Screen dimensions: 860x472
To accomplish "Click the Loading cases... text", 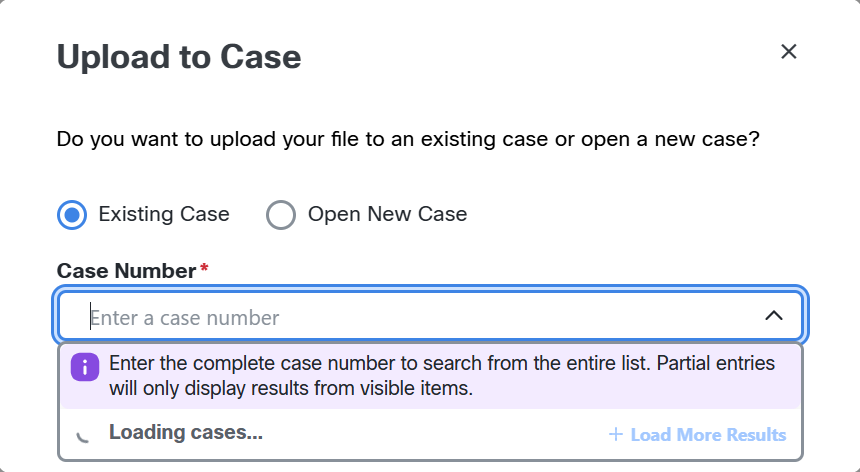I will click(186, 433).
